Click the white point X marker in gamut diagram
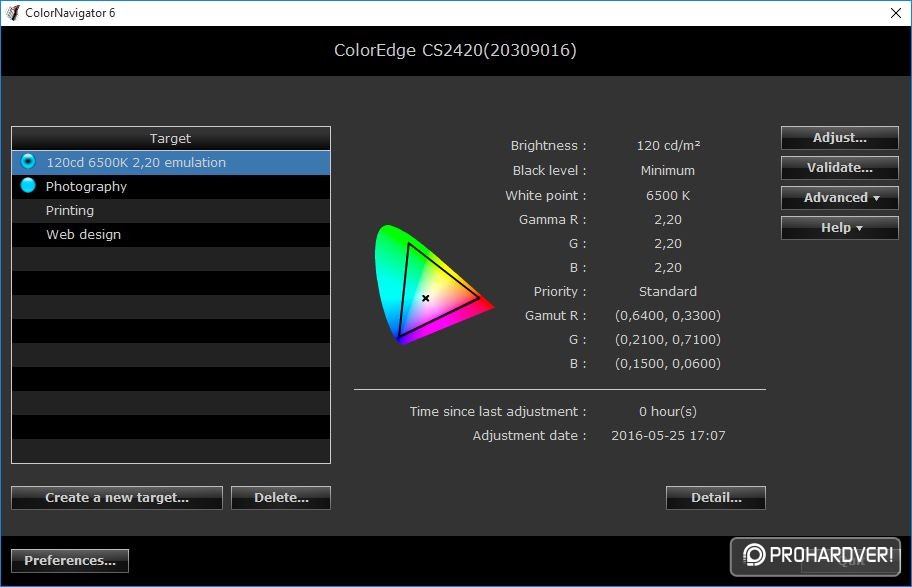Image resolution: width=912 pixels, height=587 pixels. [x=426, y=298]
